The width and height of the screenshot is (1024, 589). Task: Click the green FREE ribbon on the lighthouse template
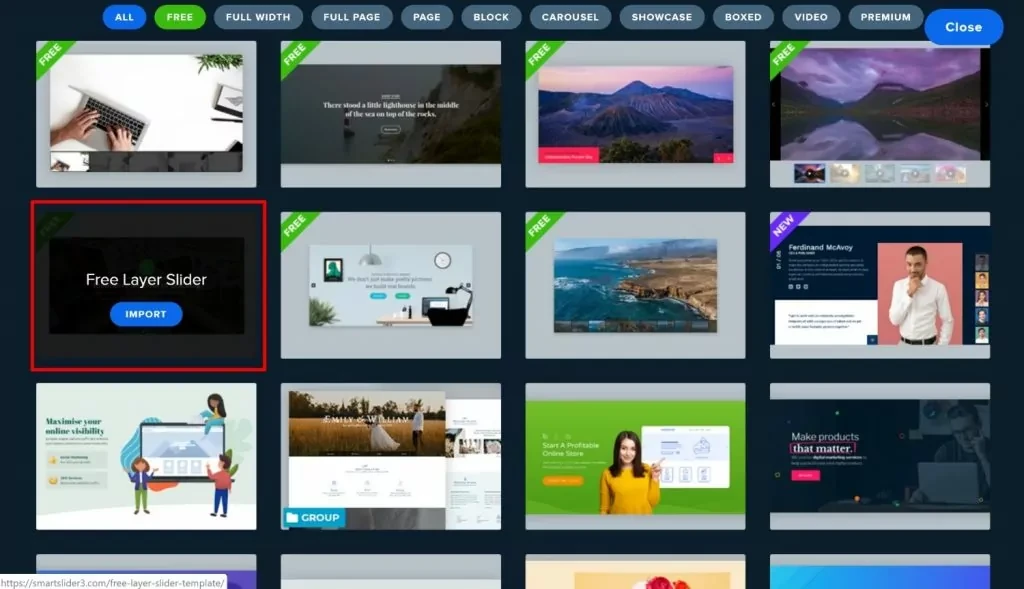[295, 54]
